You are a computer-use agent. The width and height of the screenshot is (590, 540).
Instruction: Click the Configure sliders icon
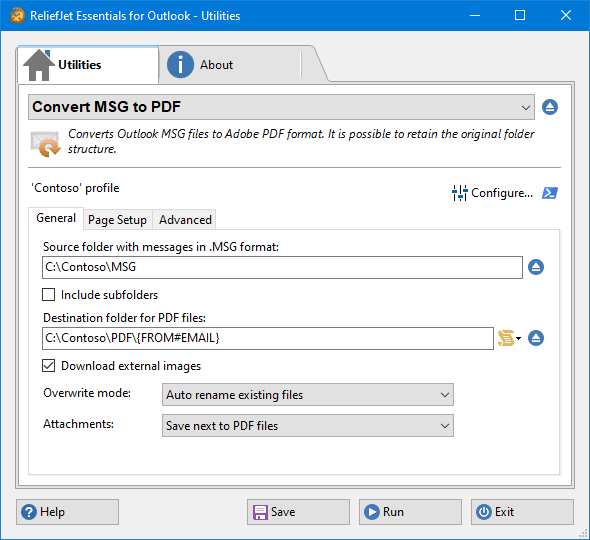[460, 193]
